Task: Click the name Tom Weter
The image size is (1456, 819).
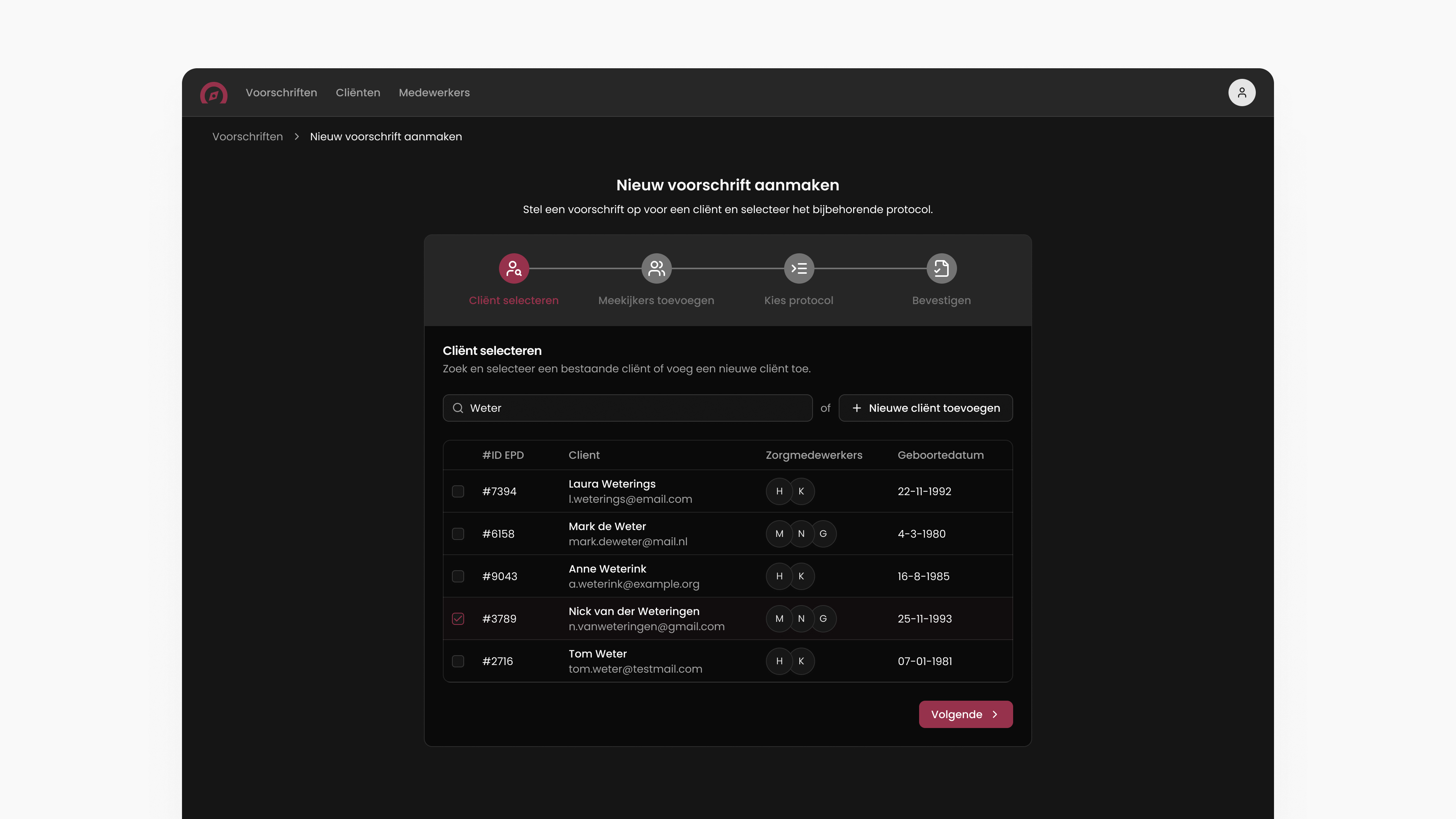Action: click(x=598, y=653)
